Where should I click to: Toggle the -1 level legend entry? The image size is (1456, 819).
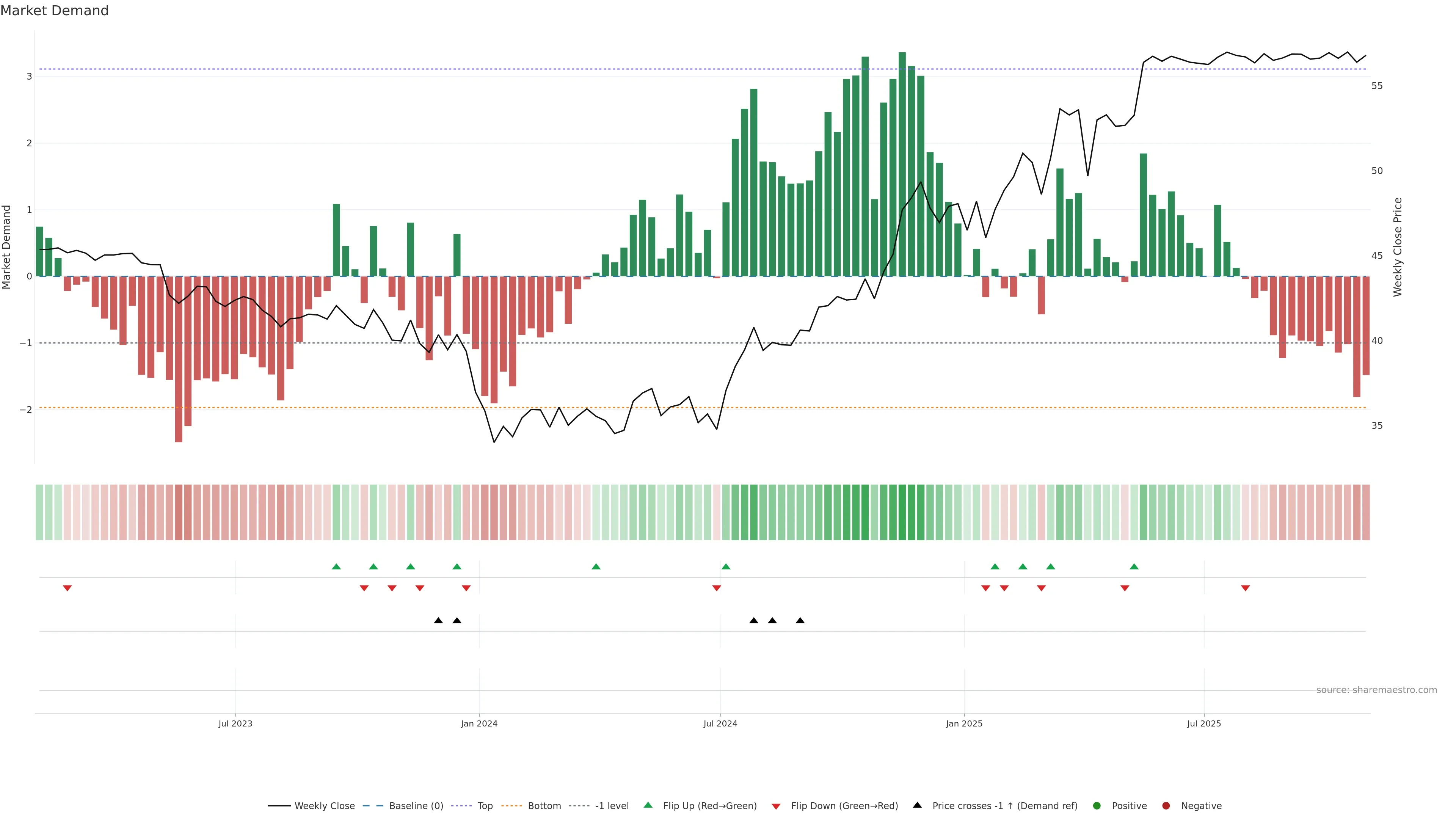click(612, 805)
